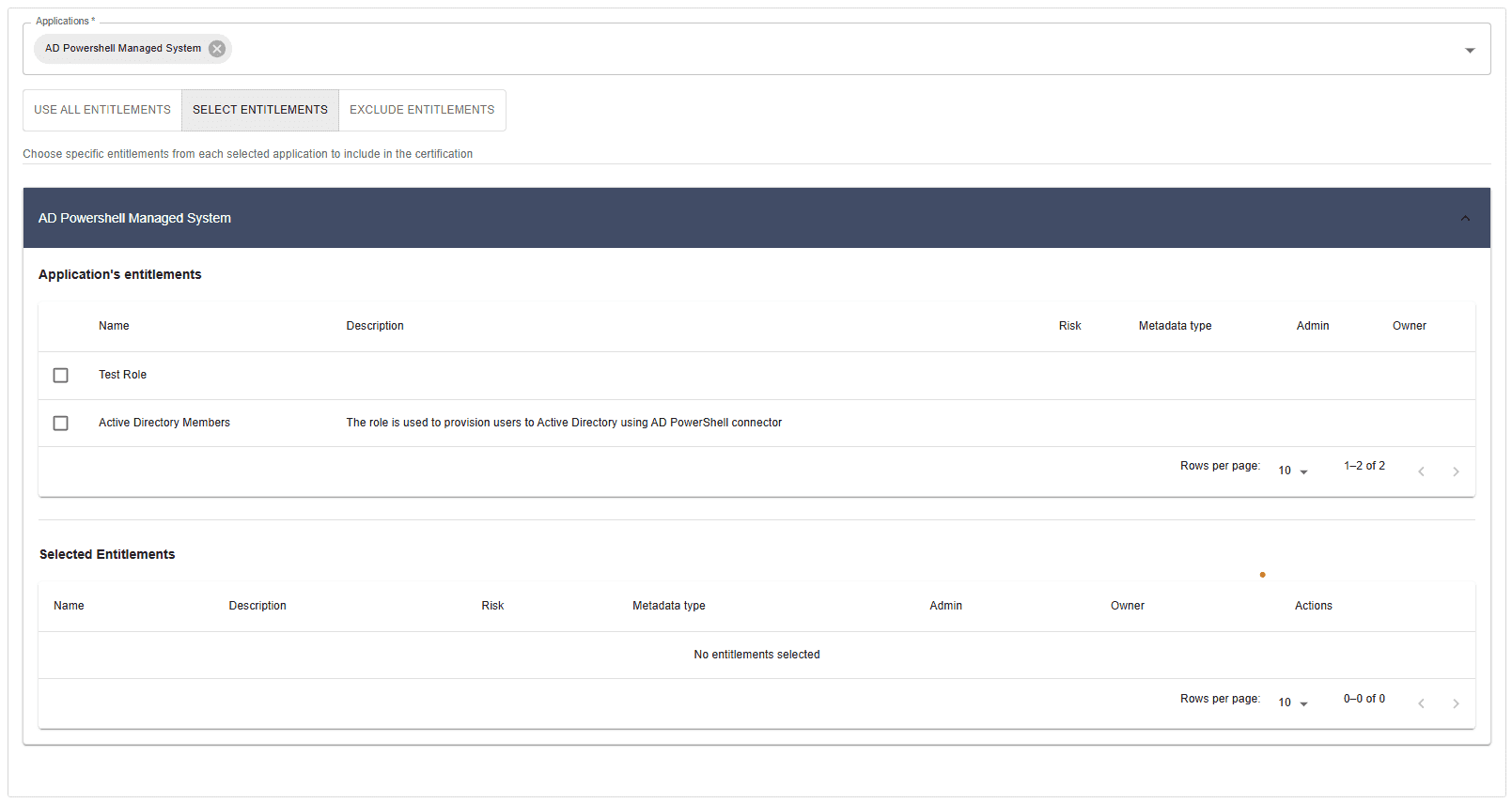Open the Applications dropdown arrow
The width and height of the screenshot is (1512, 803).
pyautogui.click(x=1469, y=50)
